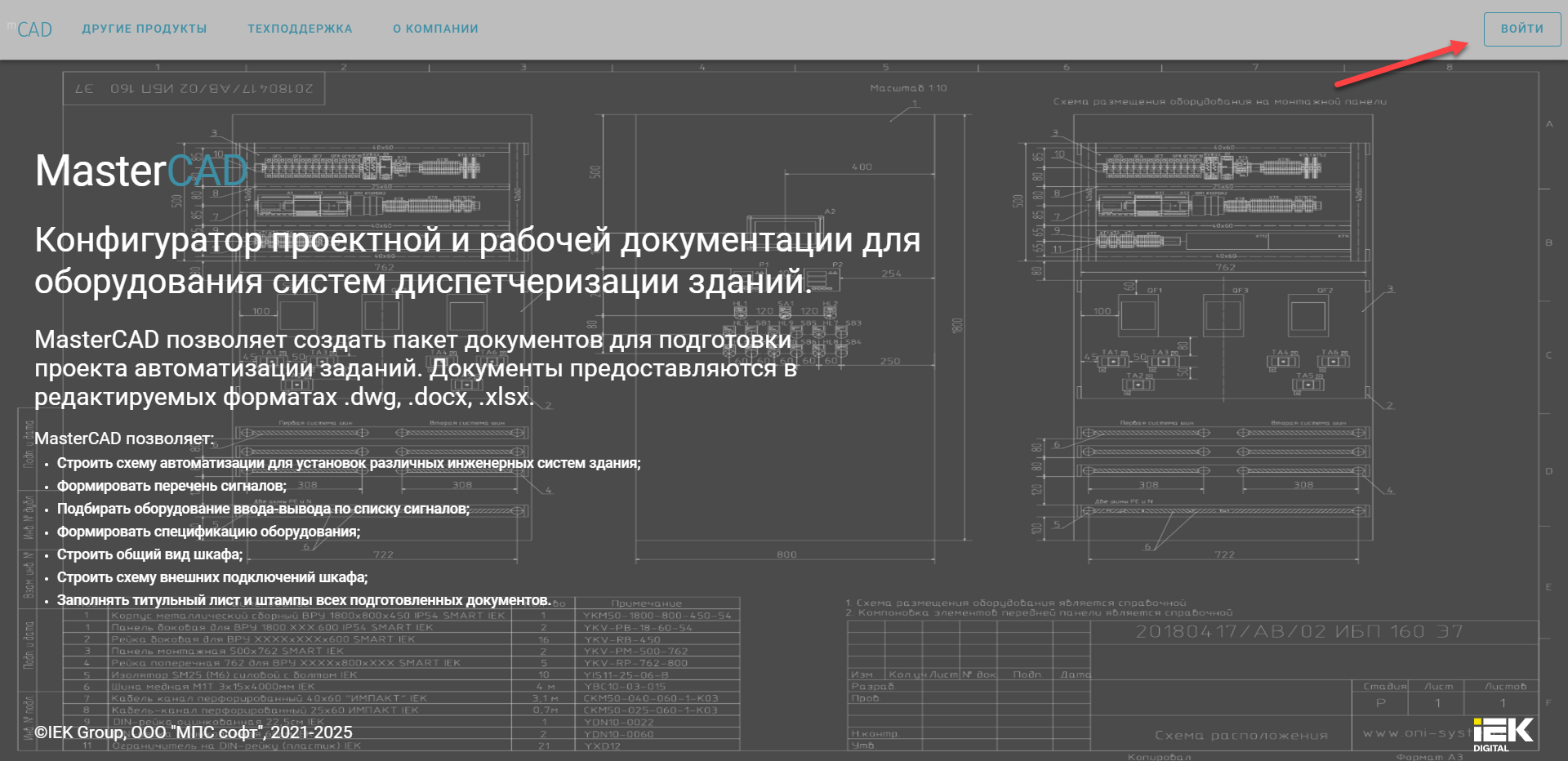
Task: Click the MasterCAD позволяет subtitle text
Action: 124,438
